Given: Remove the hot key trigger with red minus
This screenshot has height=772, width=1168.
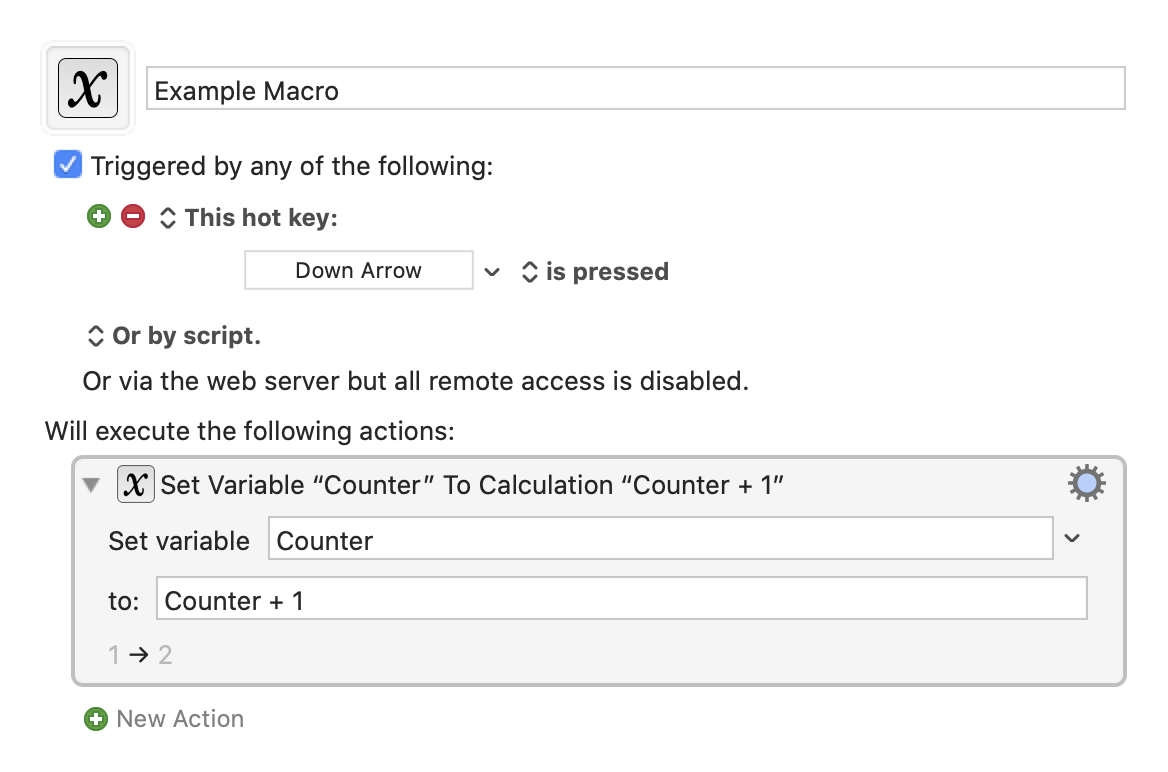Looking at the screenshot, I should (x=133, y=217).
